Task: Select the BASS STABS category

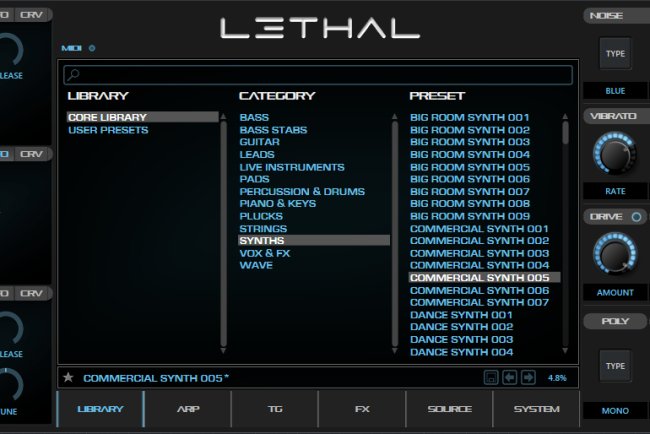Action: click(273, 130)
